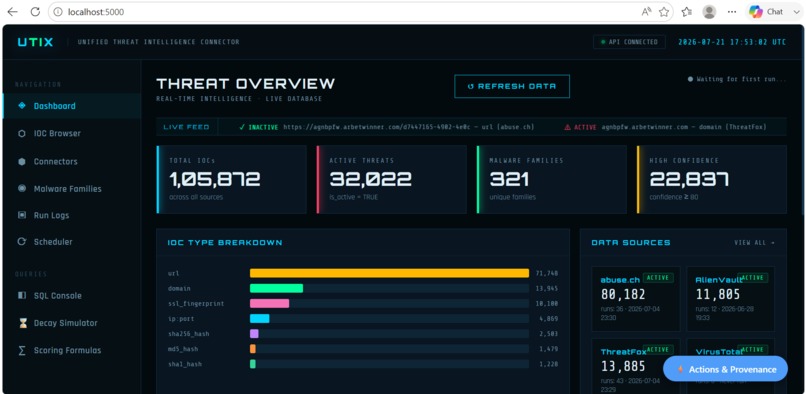Click the Decay Simulator hourglass icon
The height and width of the screenshot is (394, 806).
[x=22, y=323]
